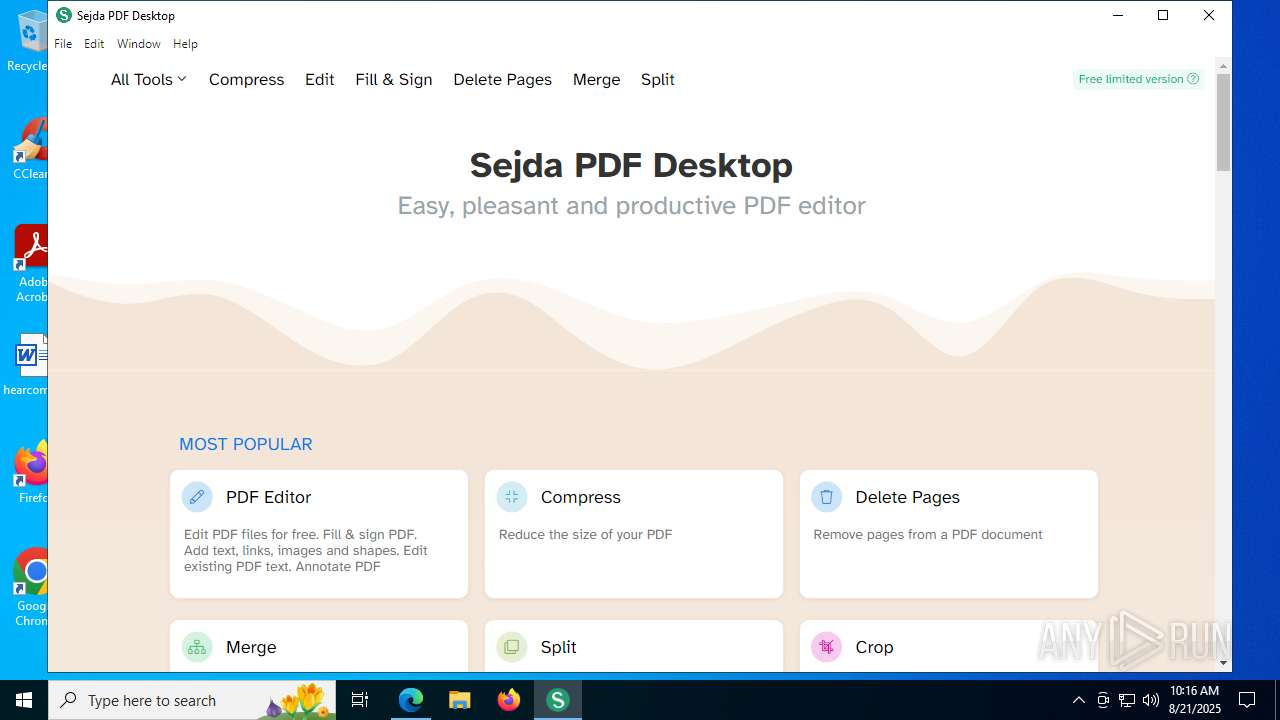Select Split in top navigation

[x=657, y=80]
